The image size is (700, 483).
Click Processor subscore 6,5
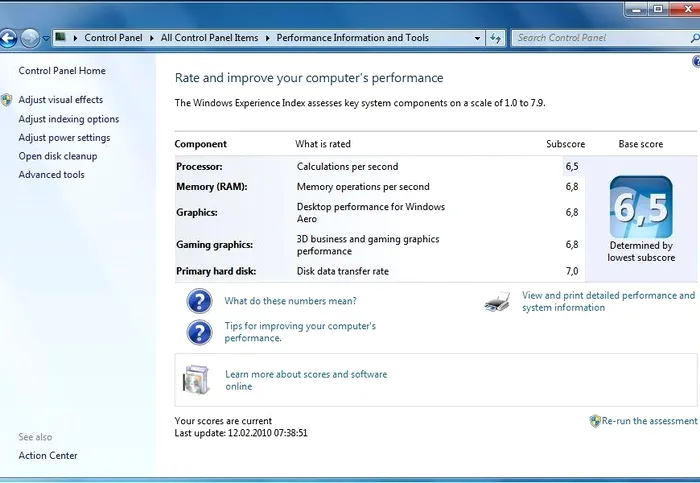[x=572, y=167]
